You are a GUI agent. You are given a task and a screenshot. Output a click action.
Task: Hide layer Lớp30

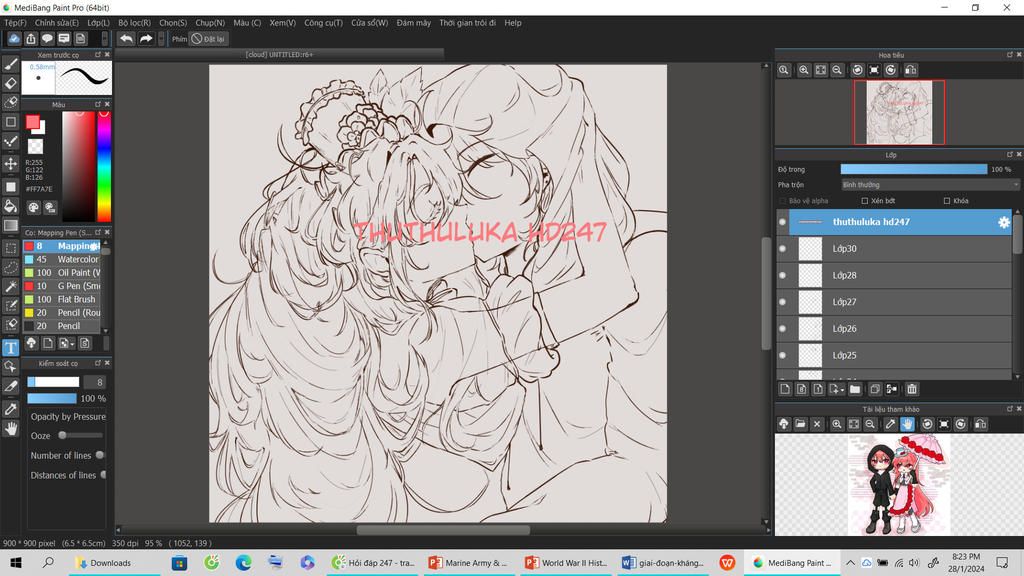click(782, 249)
